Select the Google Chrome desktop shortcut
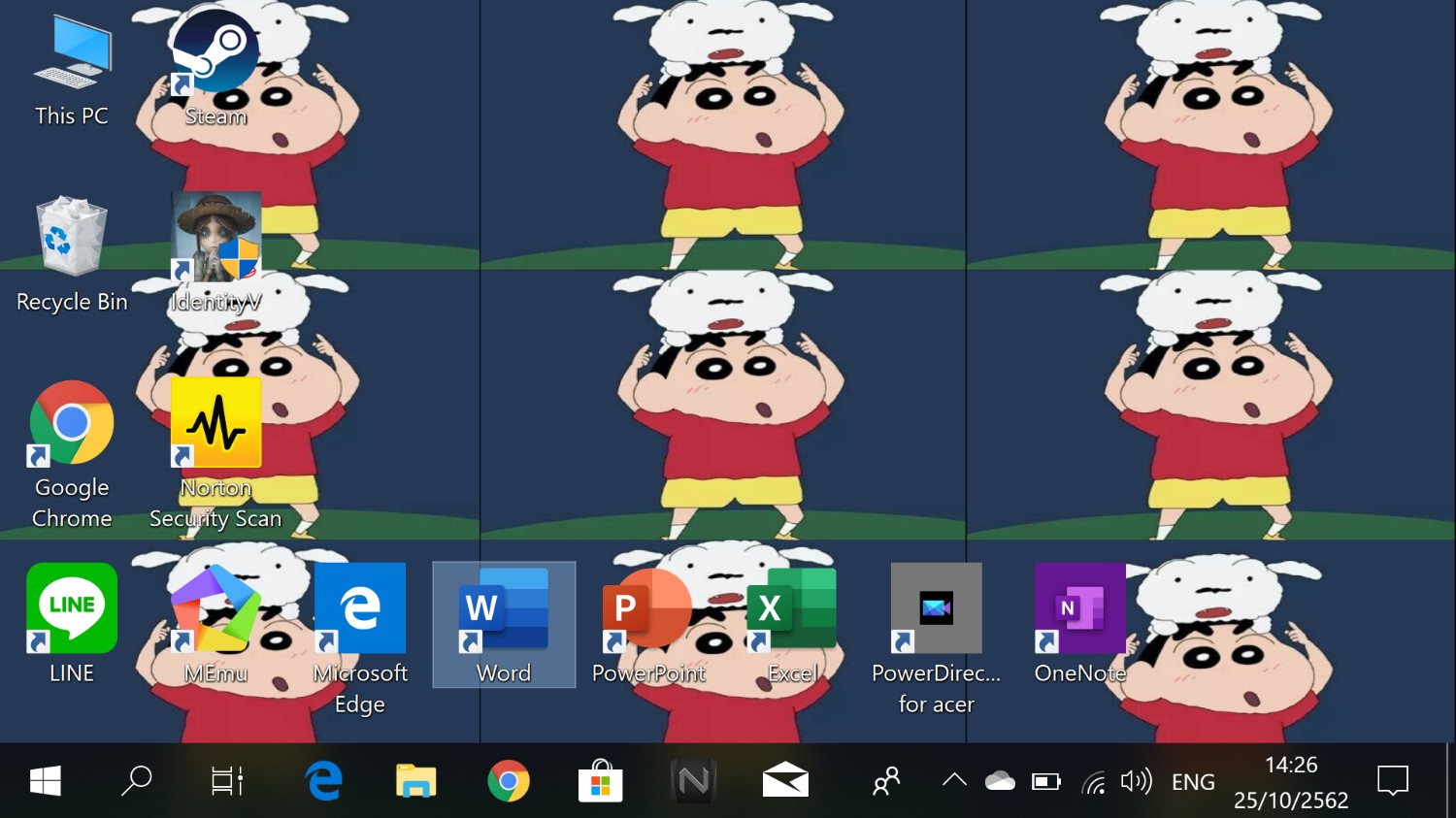 click(72, 454)
